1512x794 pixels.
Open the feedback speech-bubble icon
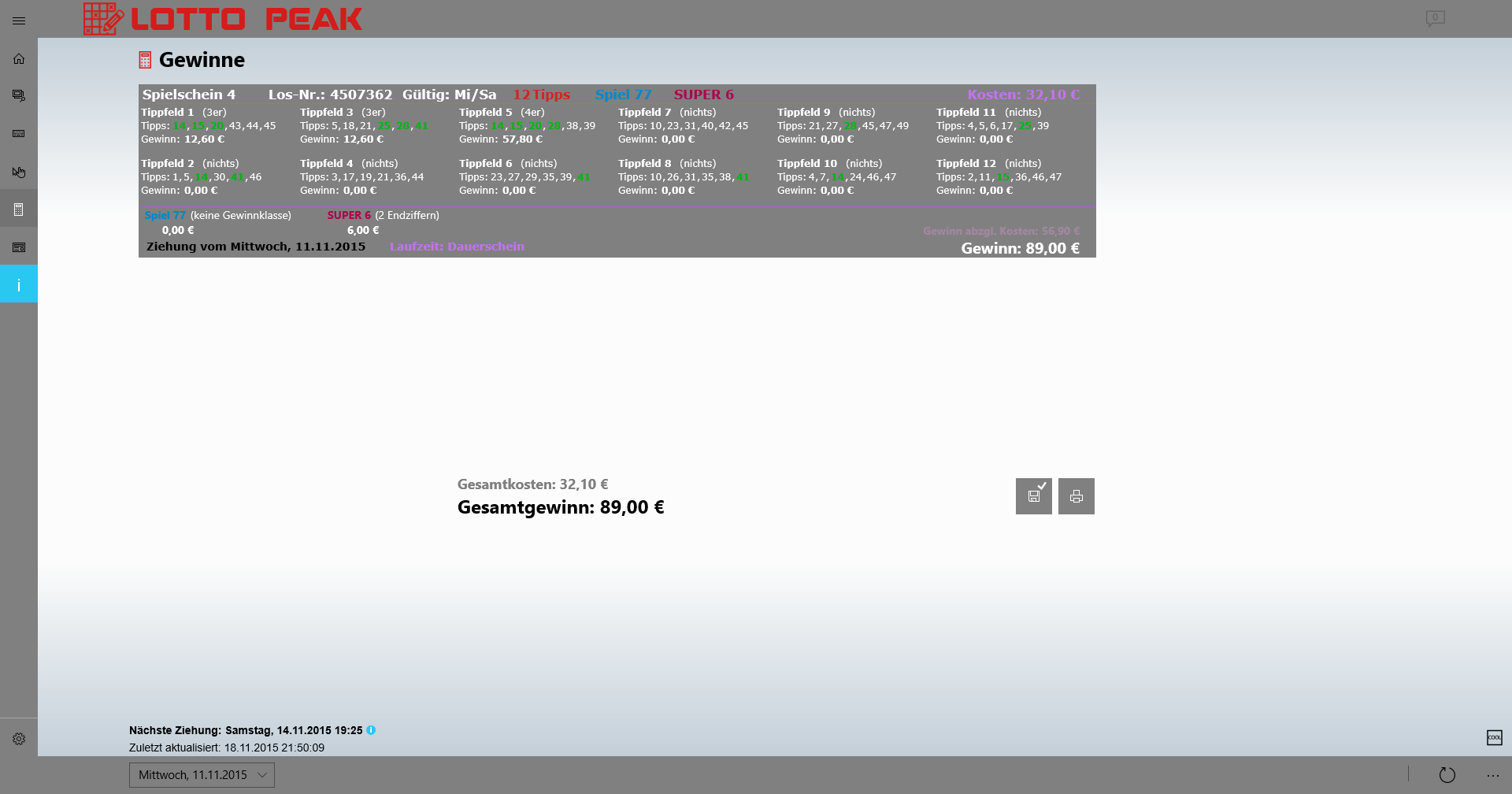[x=1435, y=18]
